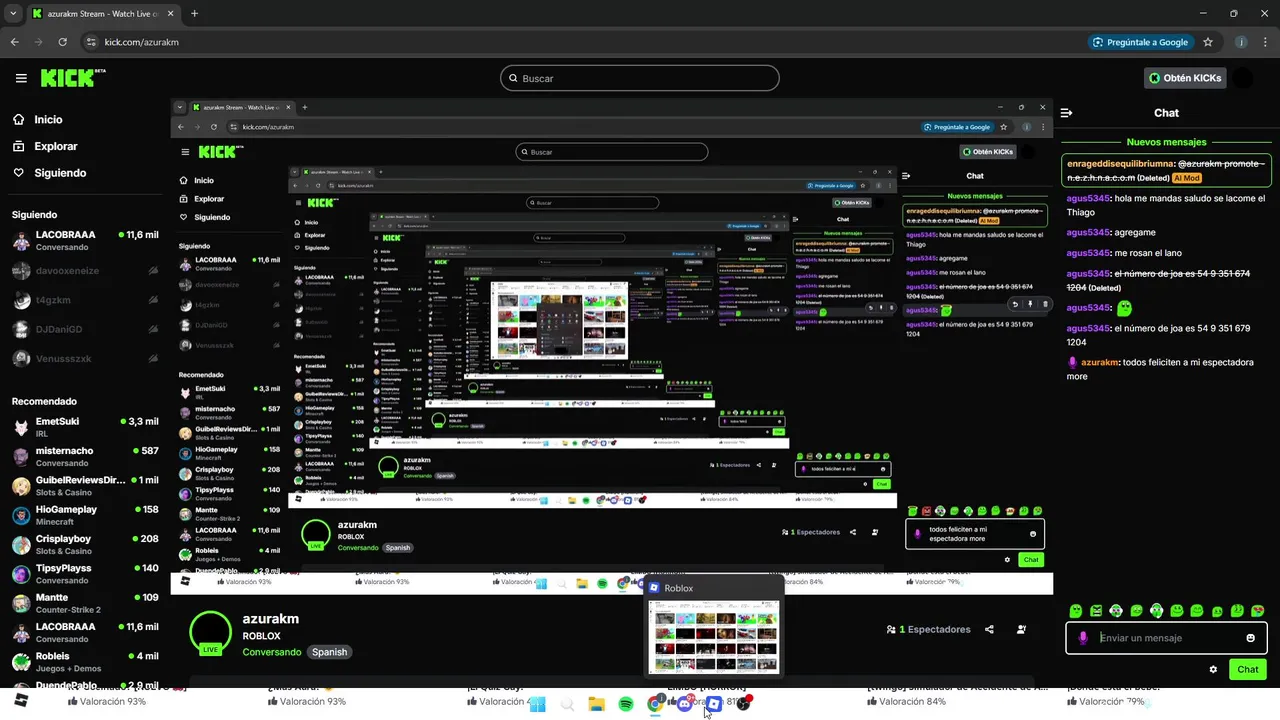The width and height of the screenshot is (1280, 720).
Task: Click username enrageddisequilibriumna in pinned chat message
Action: 1120,163
